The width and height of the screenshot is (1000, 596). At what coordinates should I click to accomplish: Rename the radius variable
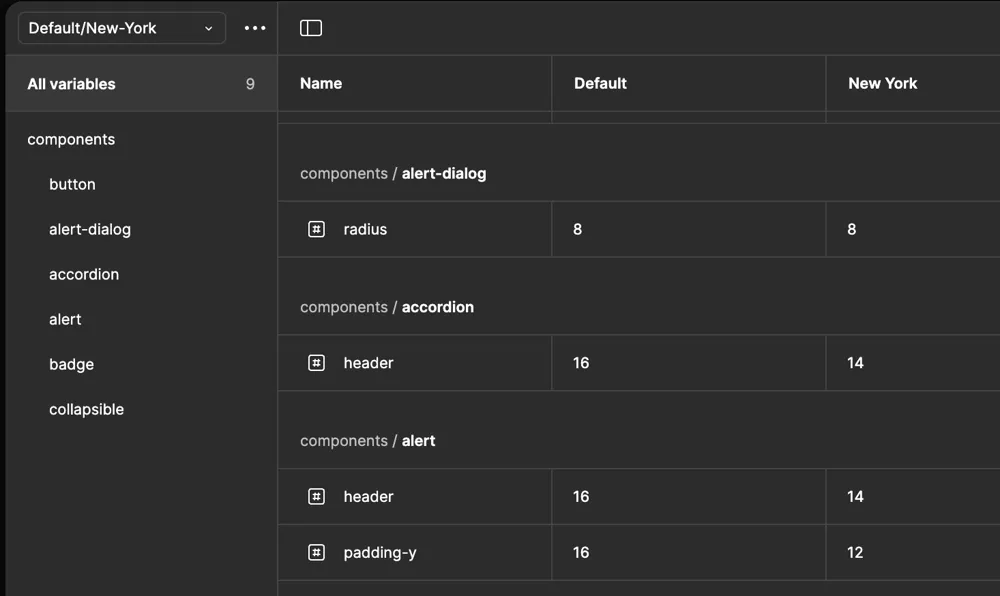click(x=365, y=229)
